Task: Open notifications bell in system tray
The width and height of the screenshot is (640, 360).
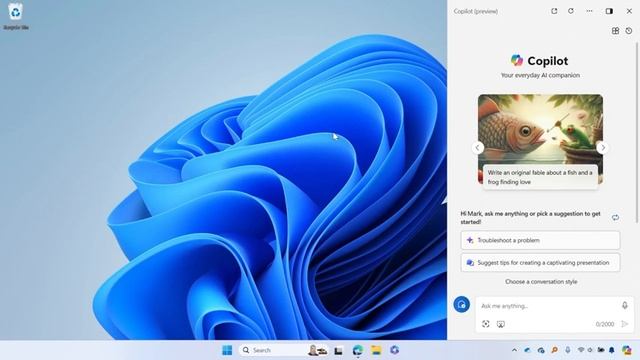Action: point(611,350)
